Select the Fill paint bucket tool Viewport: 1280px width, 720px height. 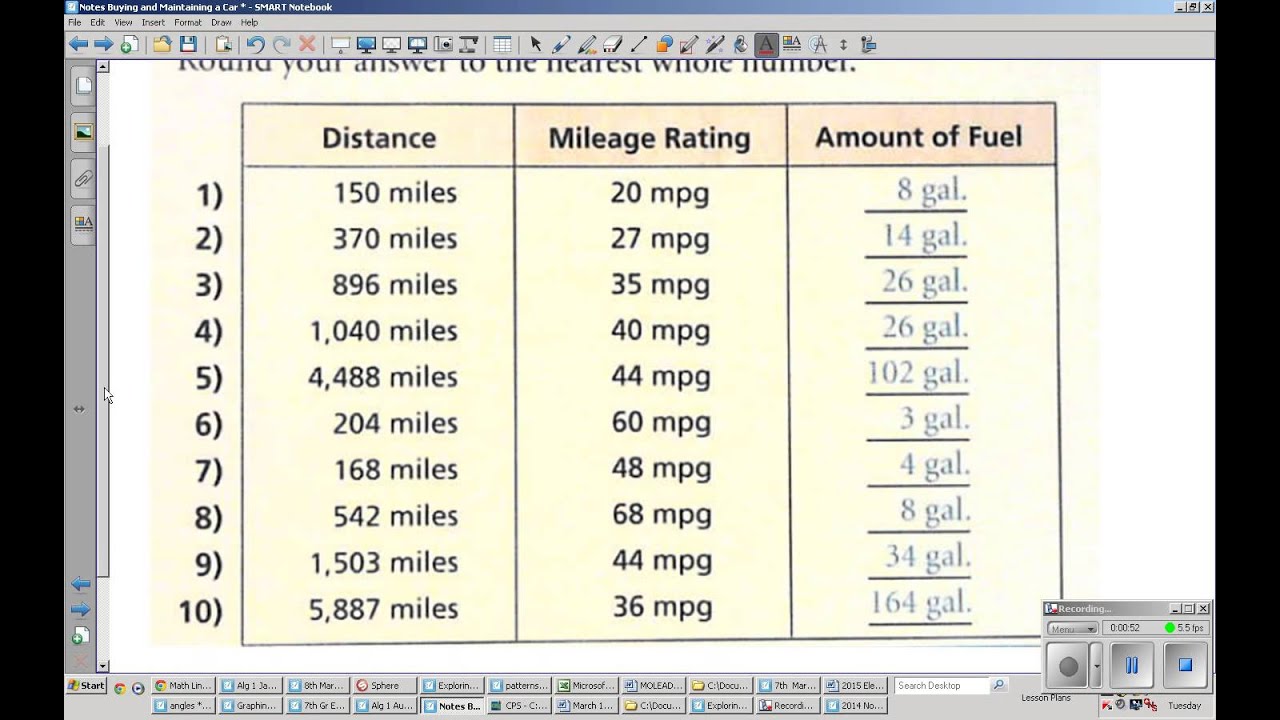click(740, 44)
